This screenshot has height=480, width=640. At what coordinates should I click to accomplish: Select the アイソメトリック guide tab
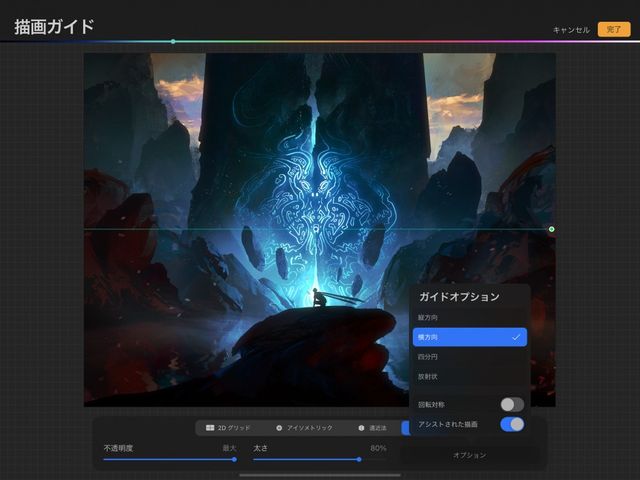point(304,428)
